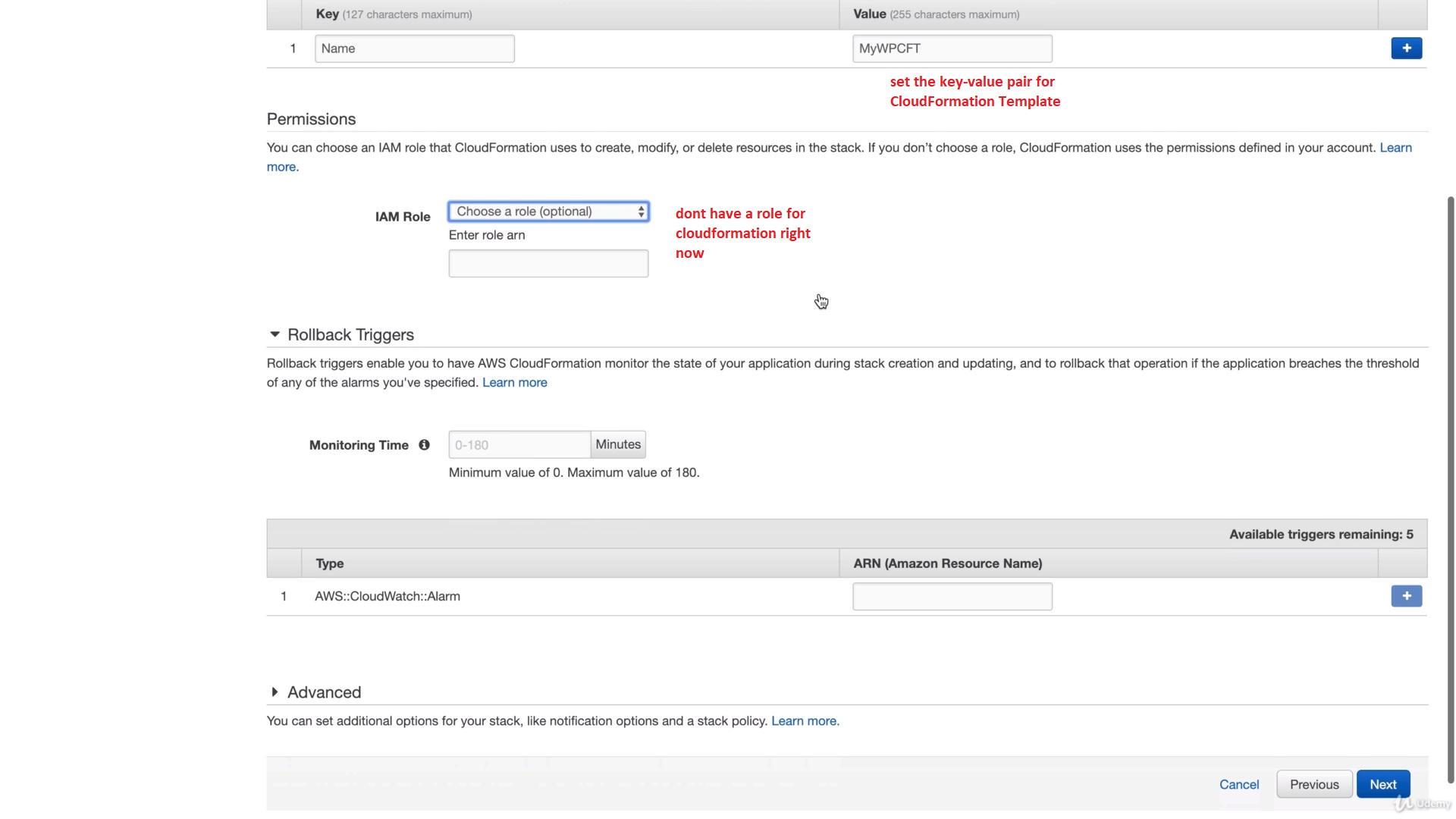1456x819 pixels.
Task: Click the page vertical scrollbar
Action: 1451,485
